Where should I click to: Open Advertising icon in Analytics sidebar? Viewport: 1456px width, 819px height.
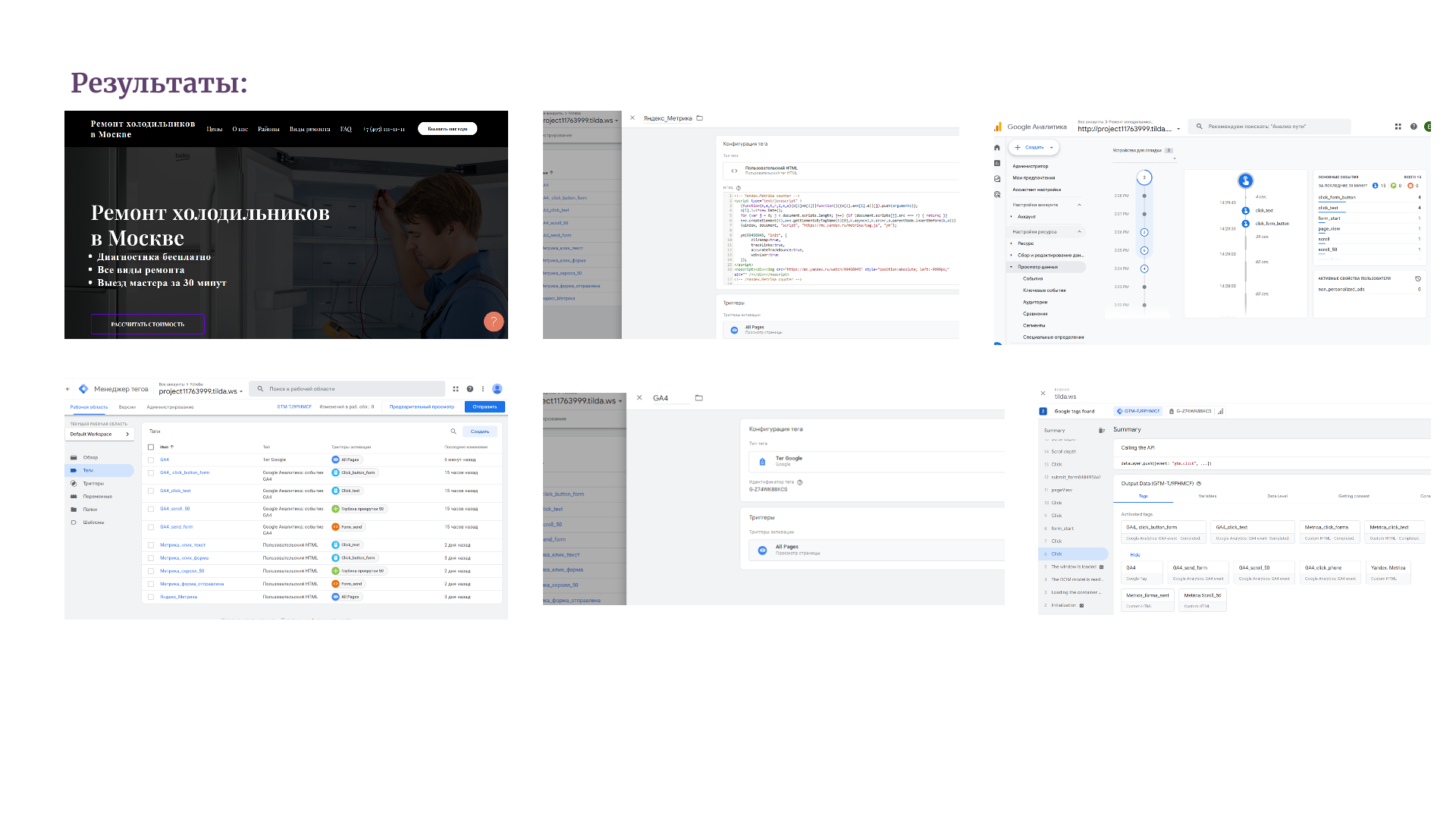click(x=997, y=195)
